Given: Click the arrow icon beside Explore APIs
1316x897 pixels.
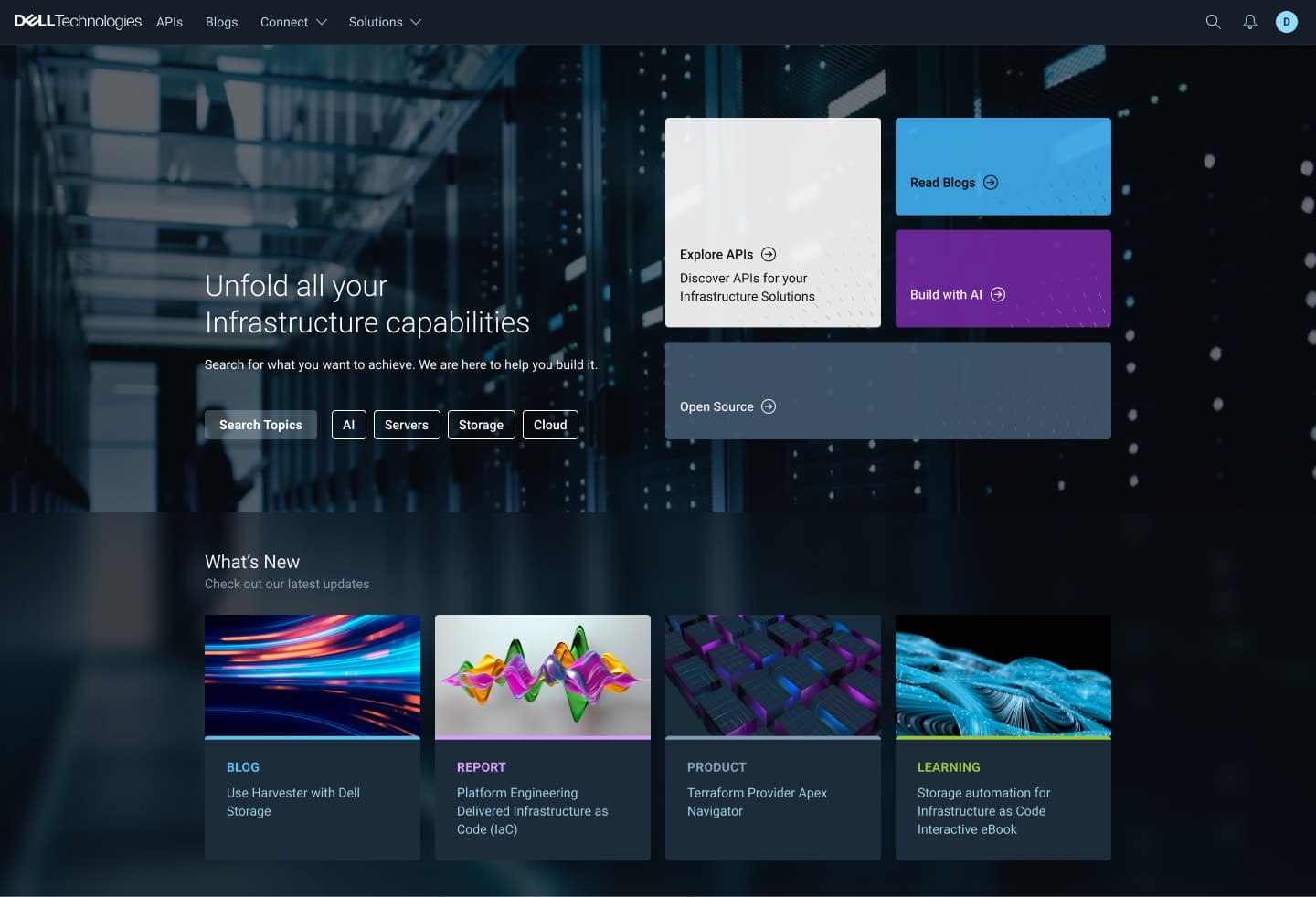Looking at the screenshot, I should 769,254.
